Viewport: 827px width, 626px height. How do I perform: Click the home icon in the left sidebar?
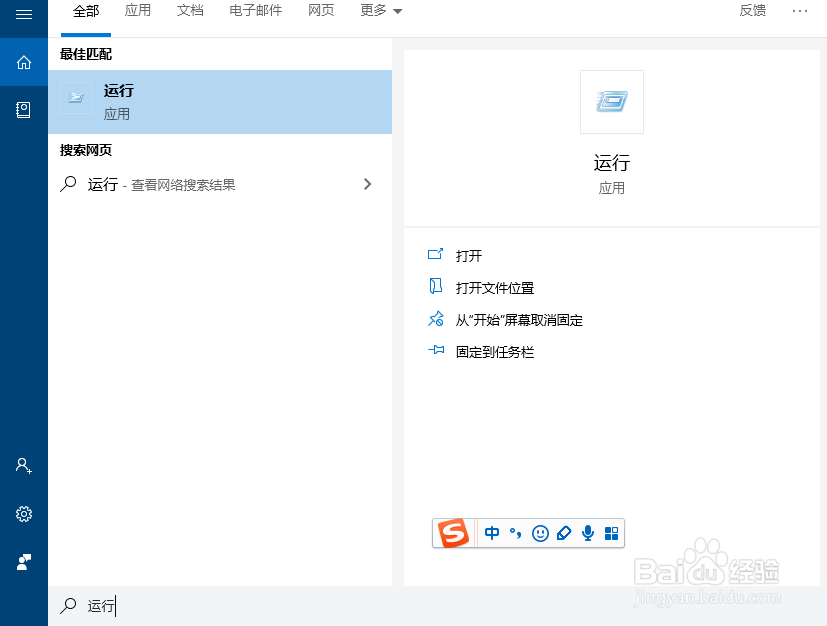[23, 62]
